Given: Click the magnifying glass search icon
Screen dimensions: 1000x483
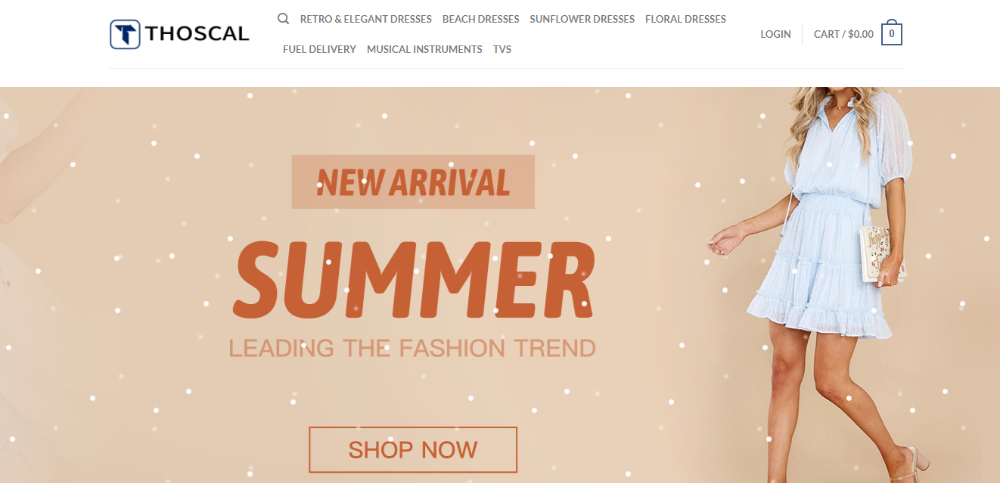Looking at the screenshot, I should [x=283, y=19].
